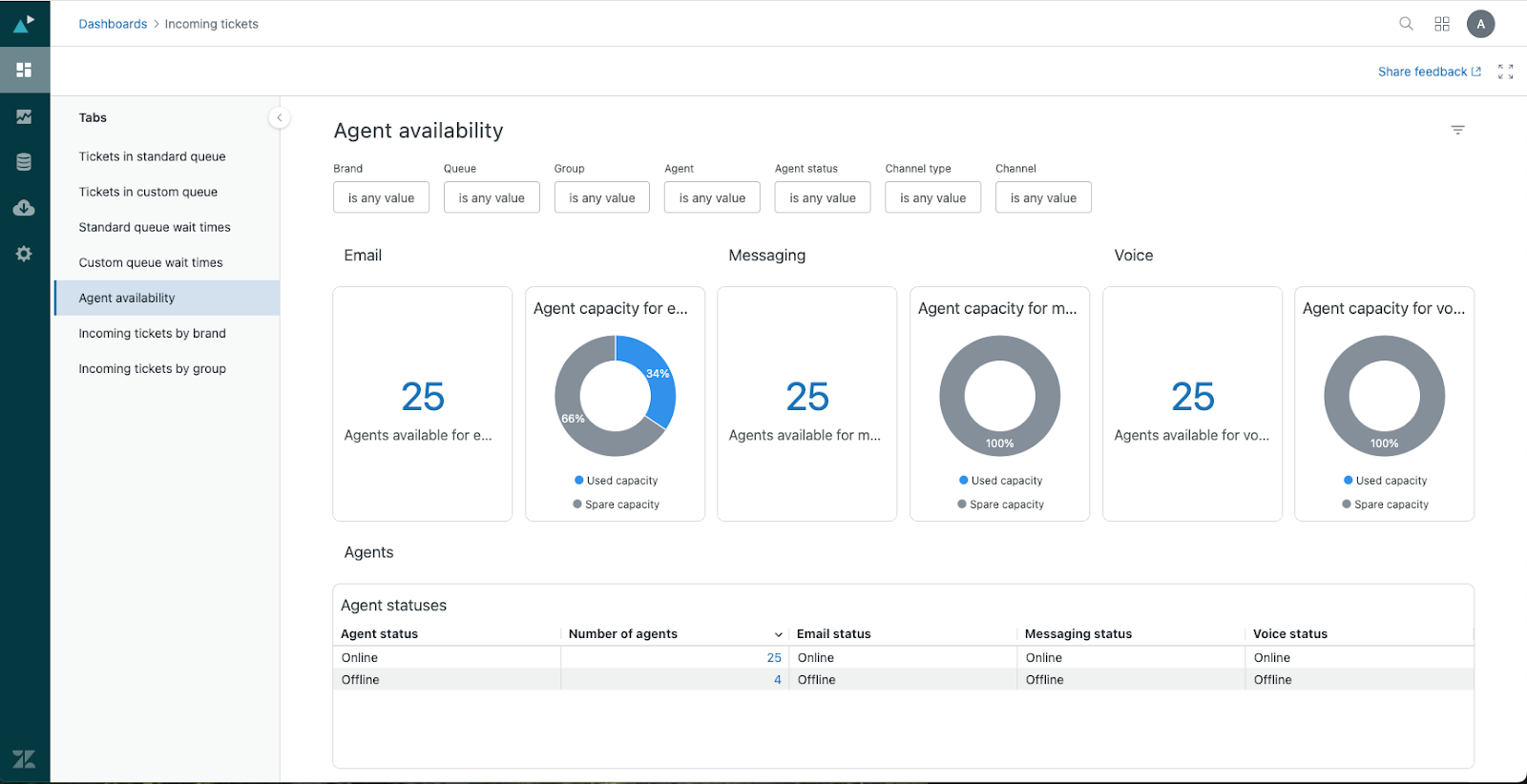Switch to Incoming tickets by brand tab
1527x784 pixels.
coord(152,333)
